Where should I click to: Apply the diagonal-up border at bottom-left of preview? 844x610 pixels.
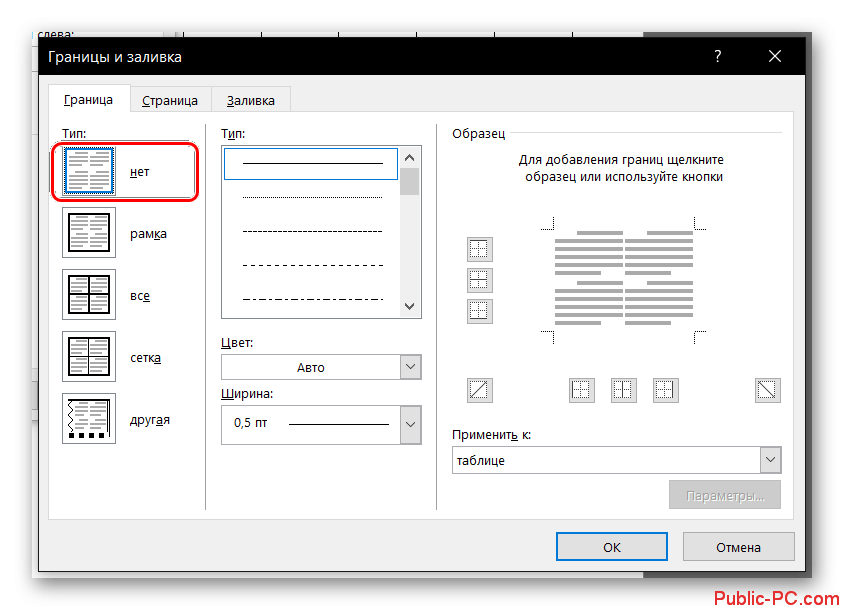480,390
